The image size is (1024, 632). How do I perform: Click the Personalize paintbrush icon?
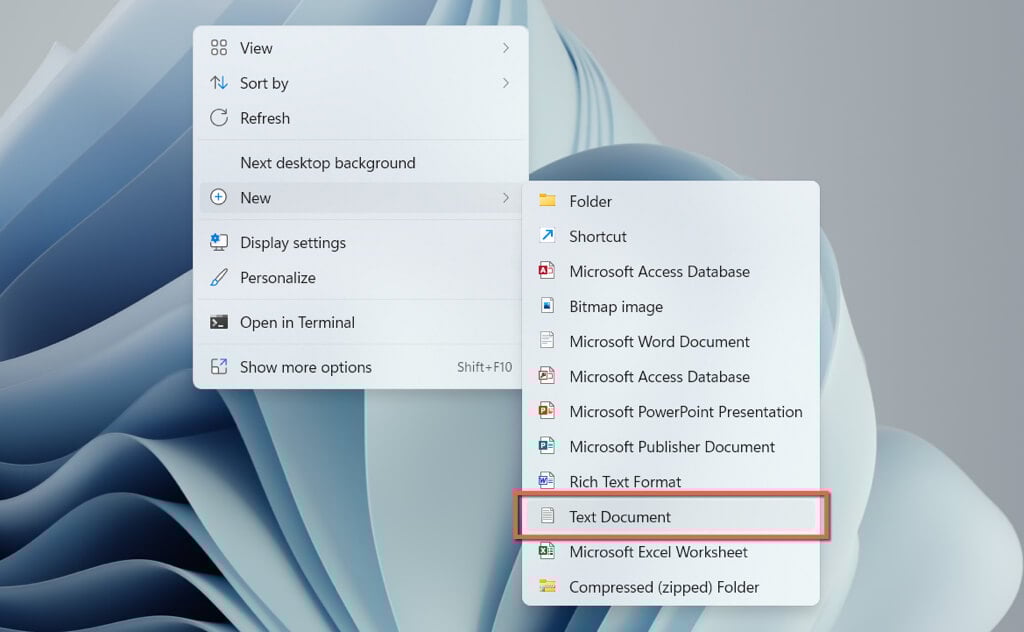[219, 277]
